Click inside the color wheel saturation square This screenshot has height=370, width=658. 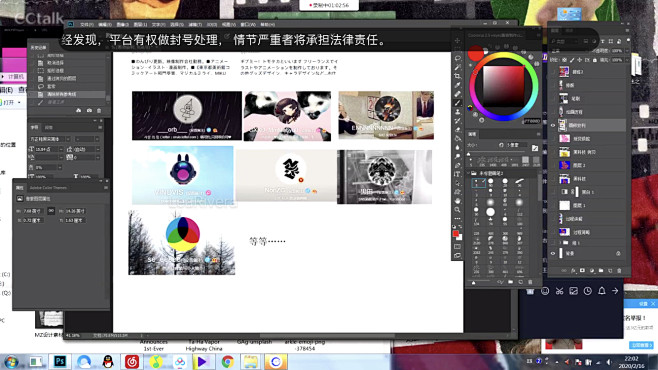503,86
